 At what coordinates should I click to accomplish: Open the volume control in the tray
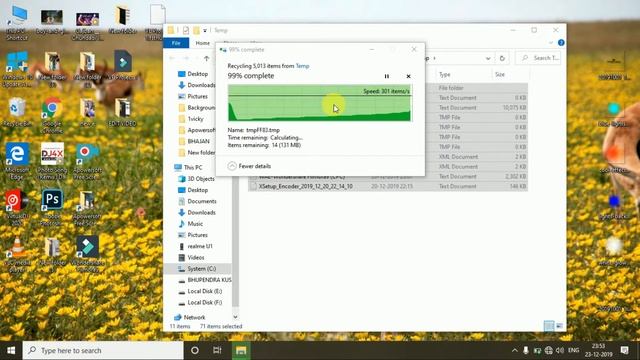tap(560, 351)
